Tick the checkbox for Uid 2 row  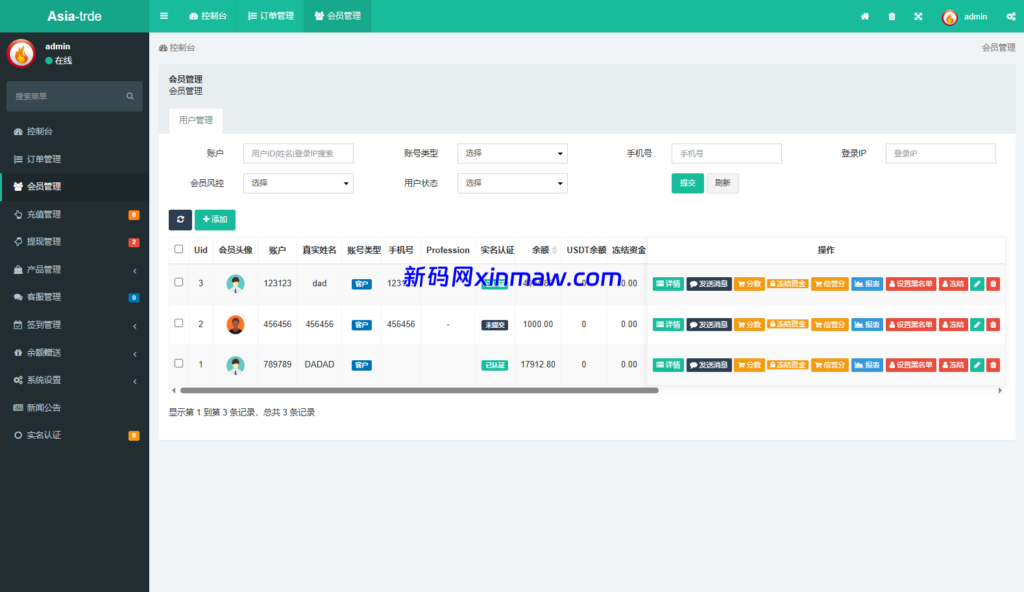tap(178, 323)
